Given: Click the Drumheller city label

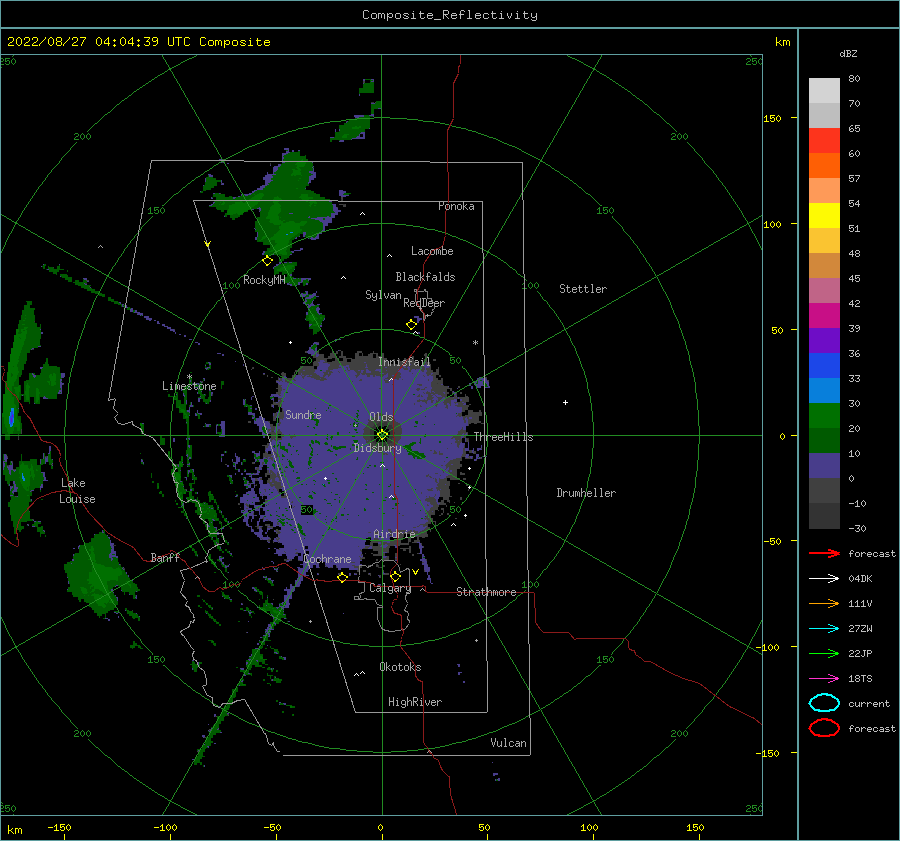Looking at the screenshot, I should (586, 493).
